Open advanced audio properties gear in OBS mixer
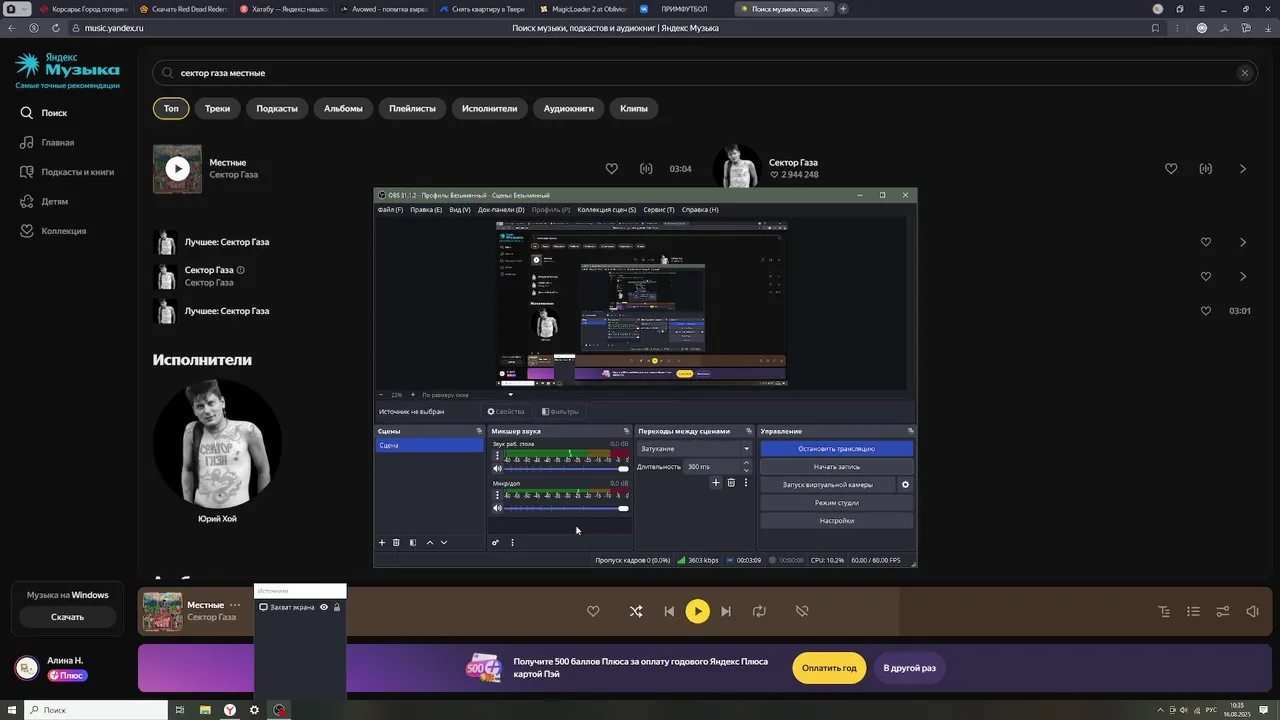The width and height of the screenshot is (1280, 720). (x=495, y=542)
